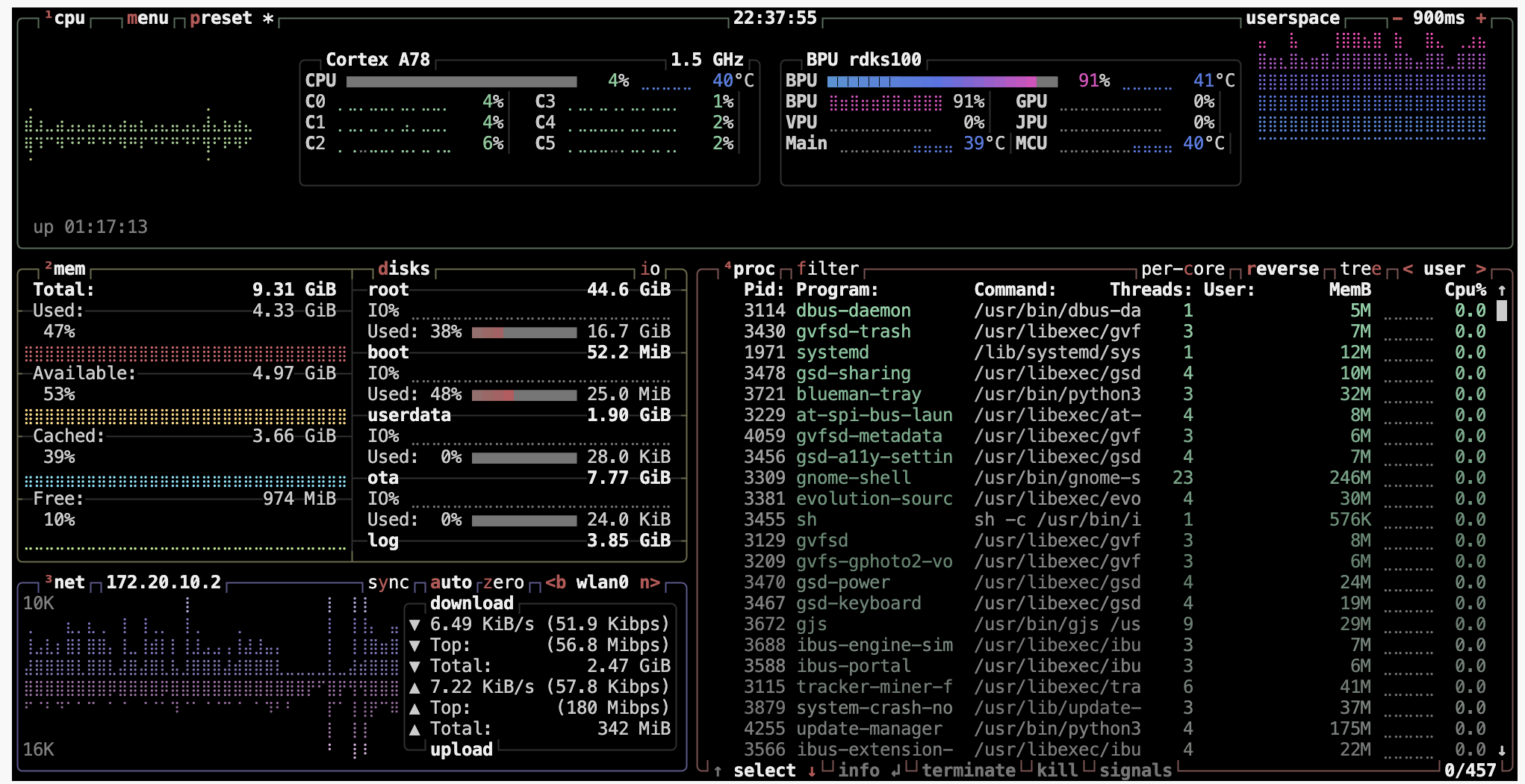Select next process sort column

tap(1481, 269)
